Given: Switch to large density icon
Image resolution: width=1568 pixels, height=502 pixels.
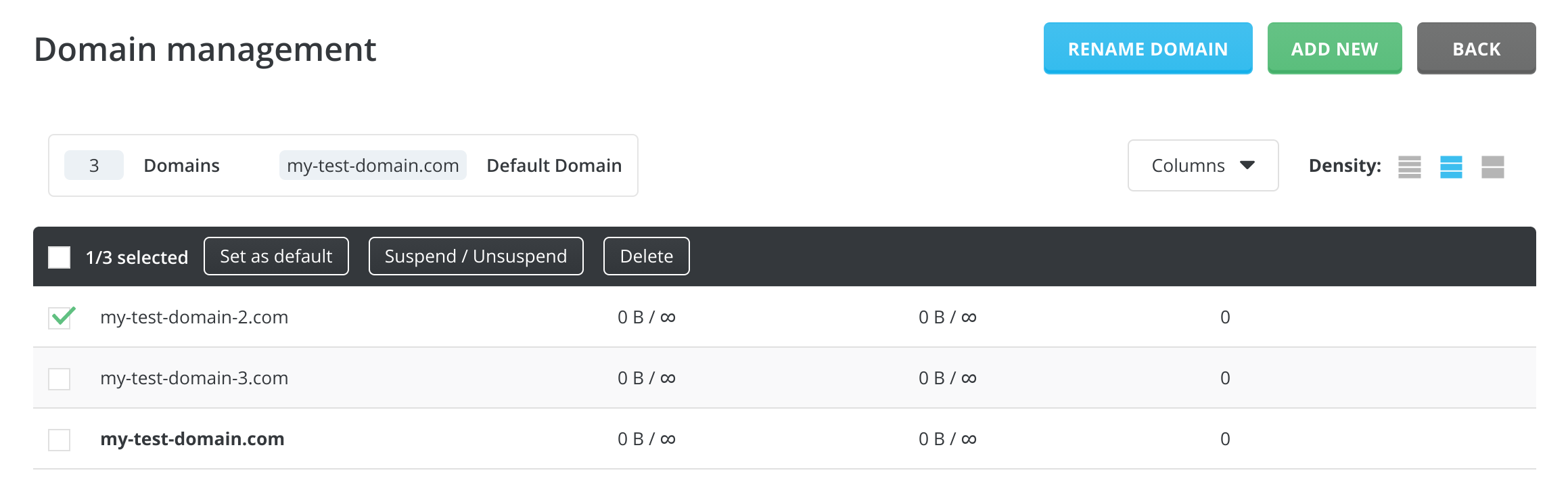Looking at the screenshot, I should (1492, 166).
